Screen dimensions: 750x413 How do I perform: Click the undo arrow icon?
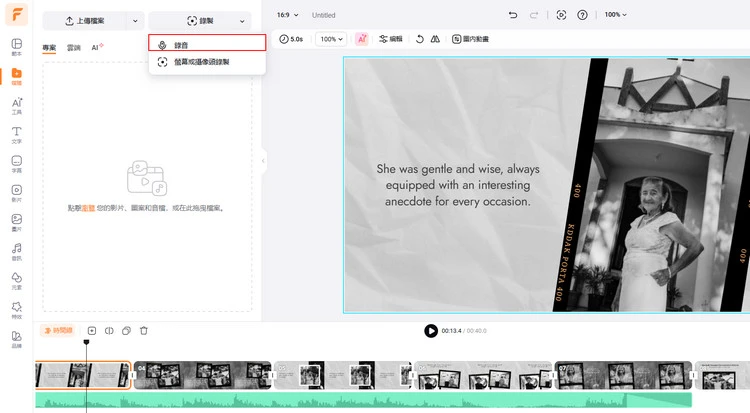(513, 15)
